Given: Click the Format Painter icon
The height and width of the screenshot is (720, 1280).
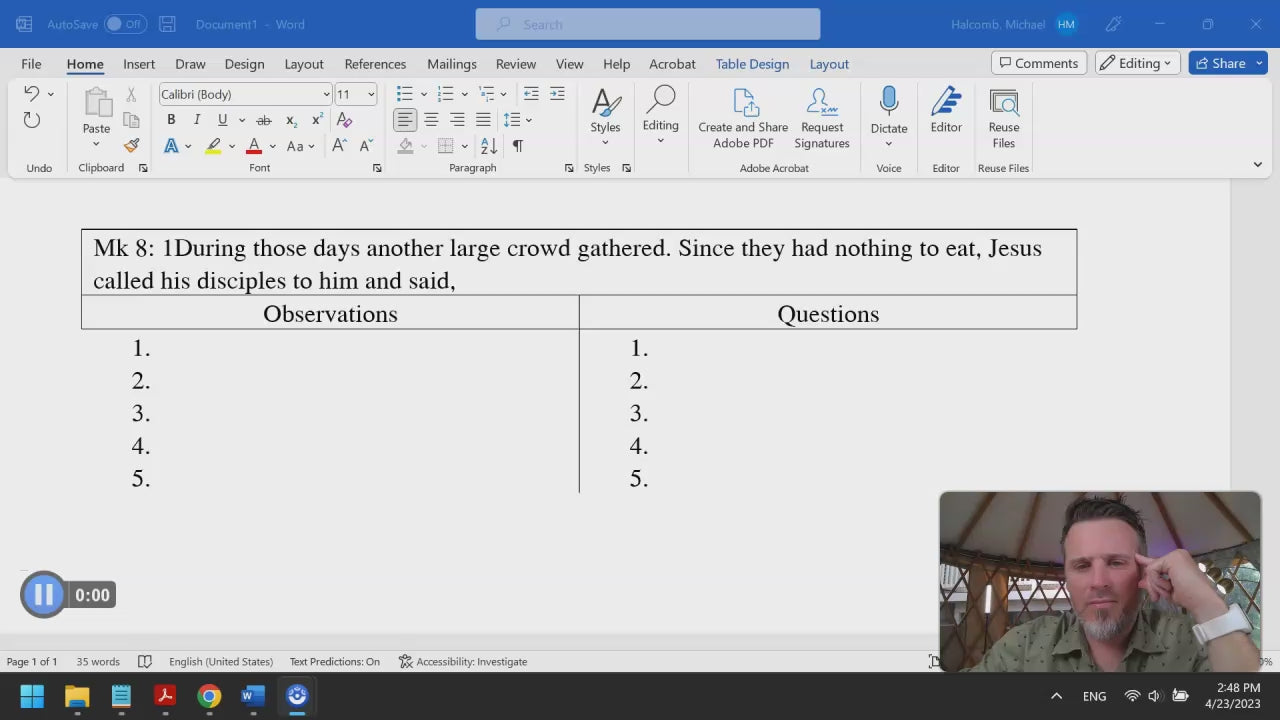Looking at the screenshot, I should pyautogui.click(x=131, y=146).
